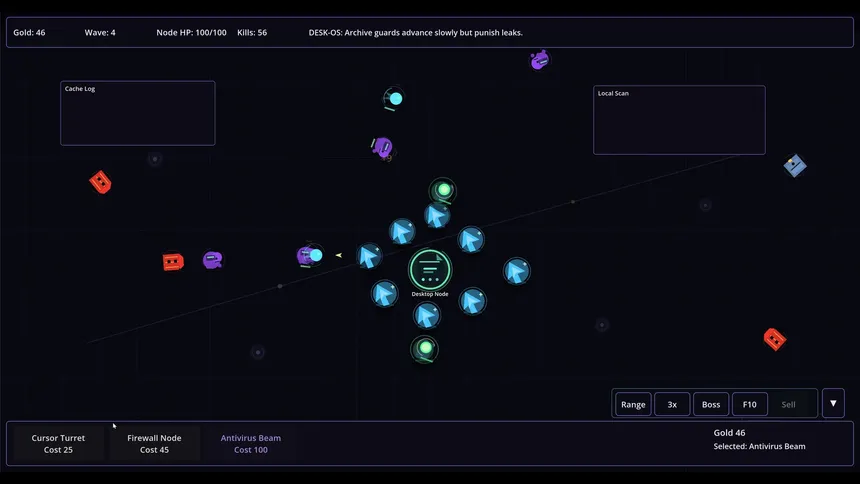860x484 pixels.
Task: Target the red enemy below the Cache Log
Action: (100, 182)
